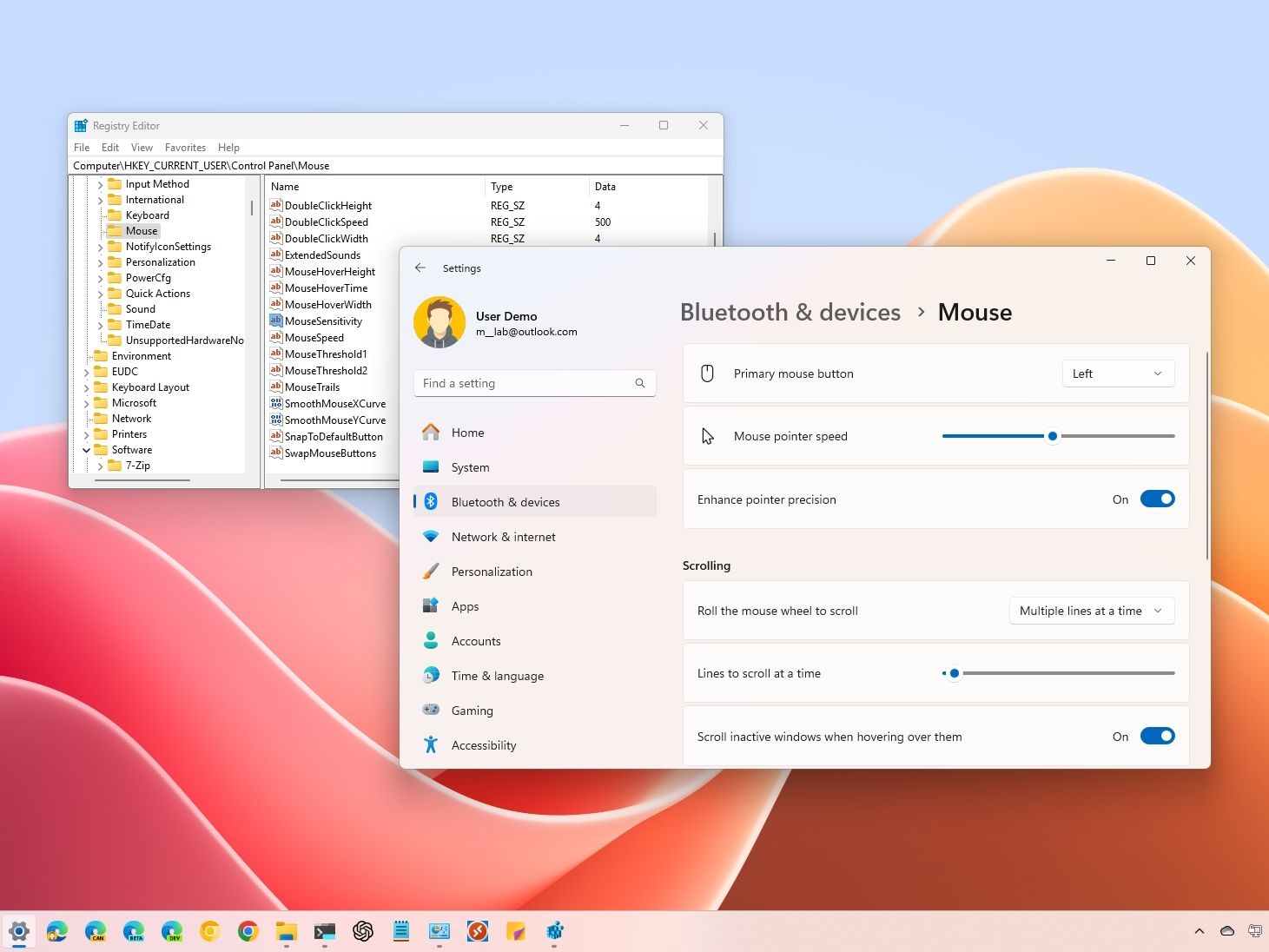This screenshot has height=952, width=1269.
Task: Open the Roll the mouse wheel dropdown
Action: (x=1091, y=611)
